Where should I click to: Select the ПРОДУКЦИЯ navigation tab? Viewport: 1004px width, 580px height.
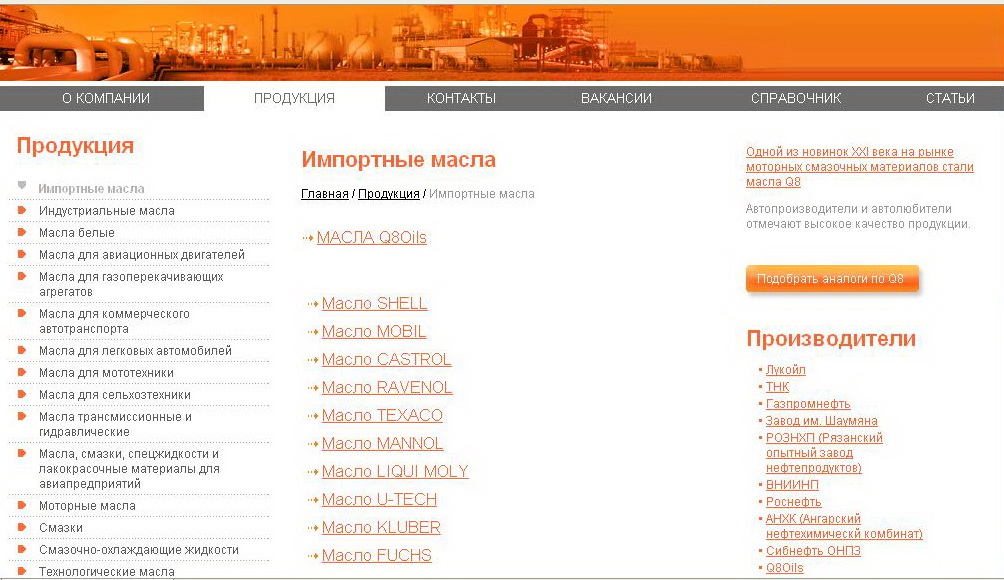point(295,99)
